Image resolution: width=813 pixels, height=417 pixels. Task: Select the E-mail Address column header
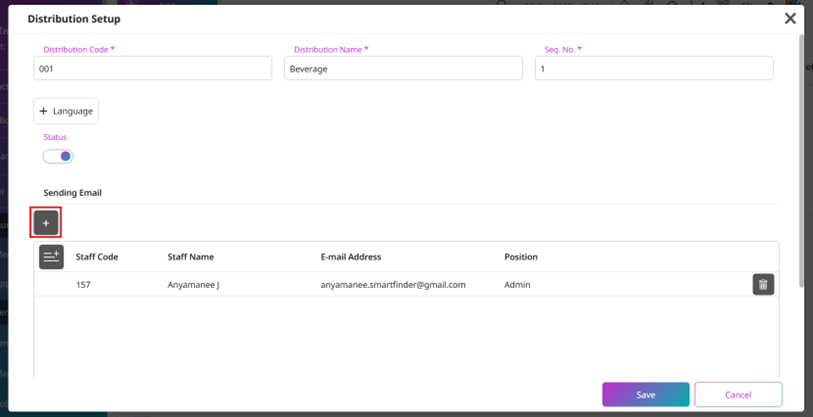351,257
